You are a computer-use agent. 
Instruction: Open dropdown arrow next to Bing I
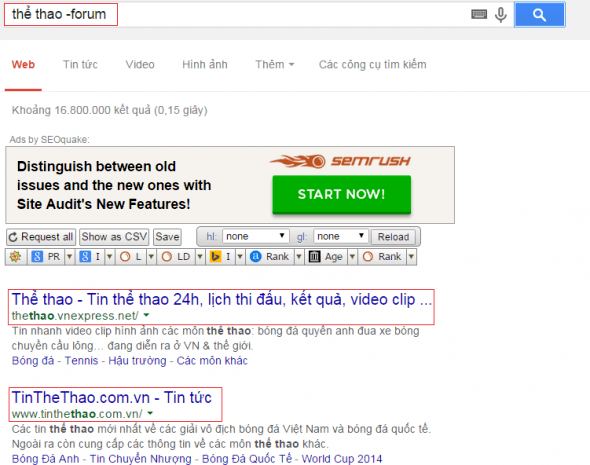(x=240, y=257)
